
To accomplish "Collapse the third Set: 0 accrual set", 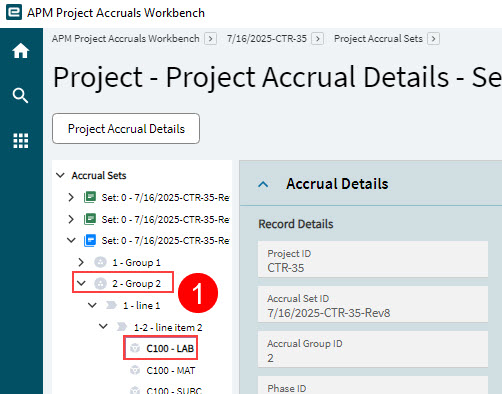I will pos(71,240).
